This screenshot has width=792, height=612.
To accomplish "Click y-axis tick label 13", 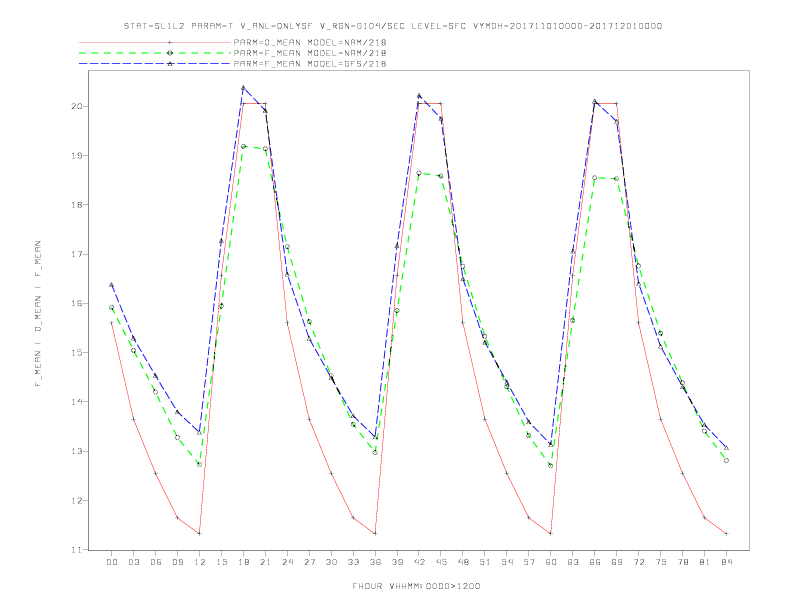I will [77, 451].
